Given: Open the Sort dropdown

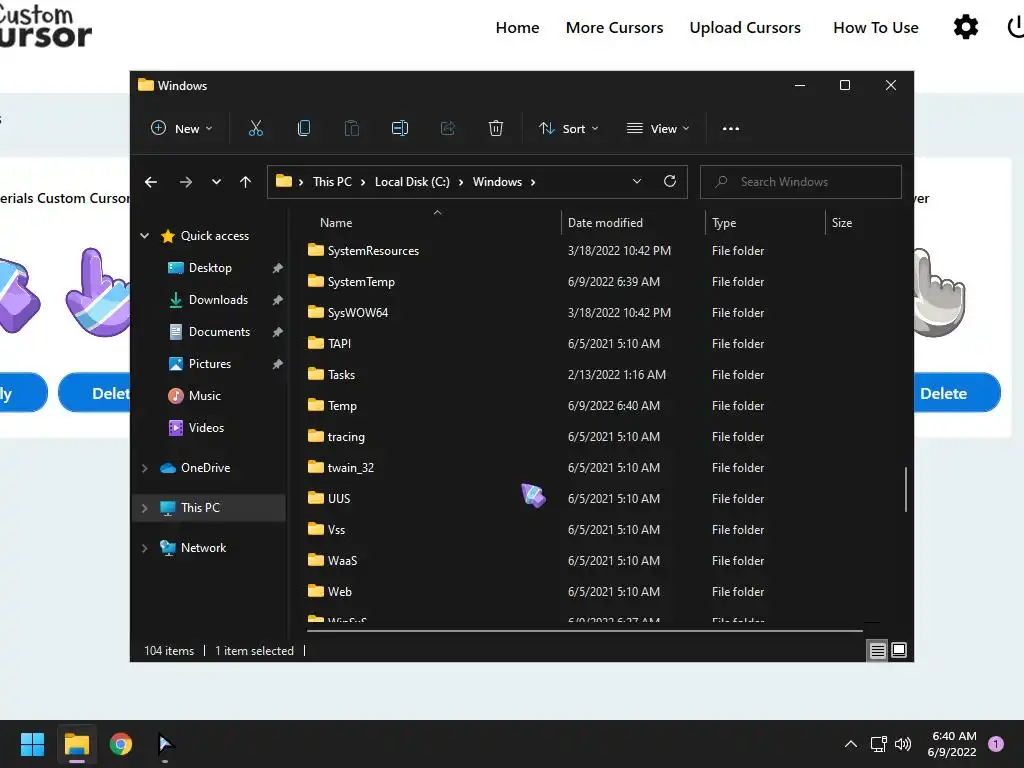Looking at the screenshot, I should tap(568, 129).
